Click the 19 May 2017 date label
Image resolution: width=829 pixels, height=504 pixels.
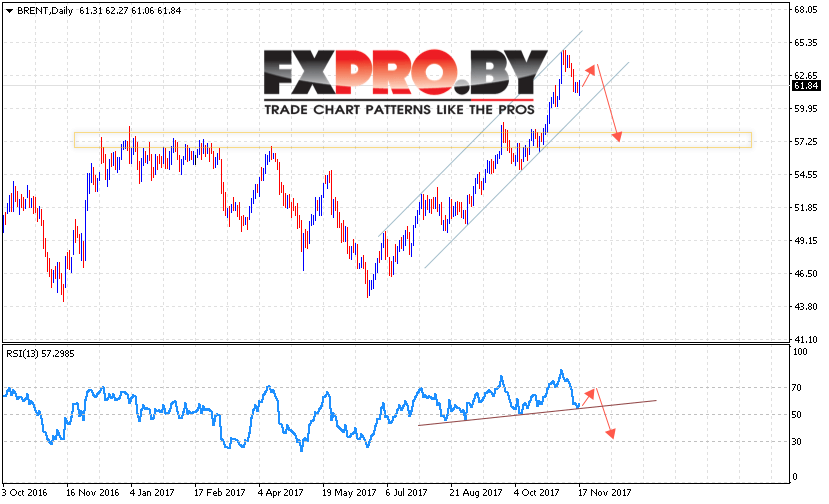pos(349,493)
